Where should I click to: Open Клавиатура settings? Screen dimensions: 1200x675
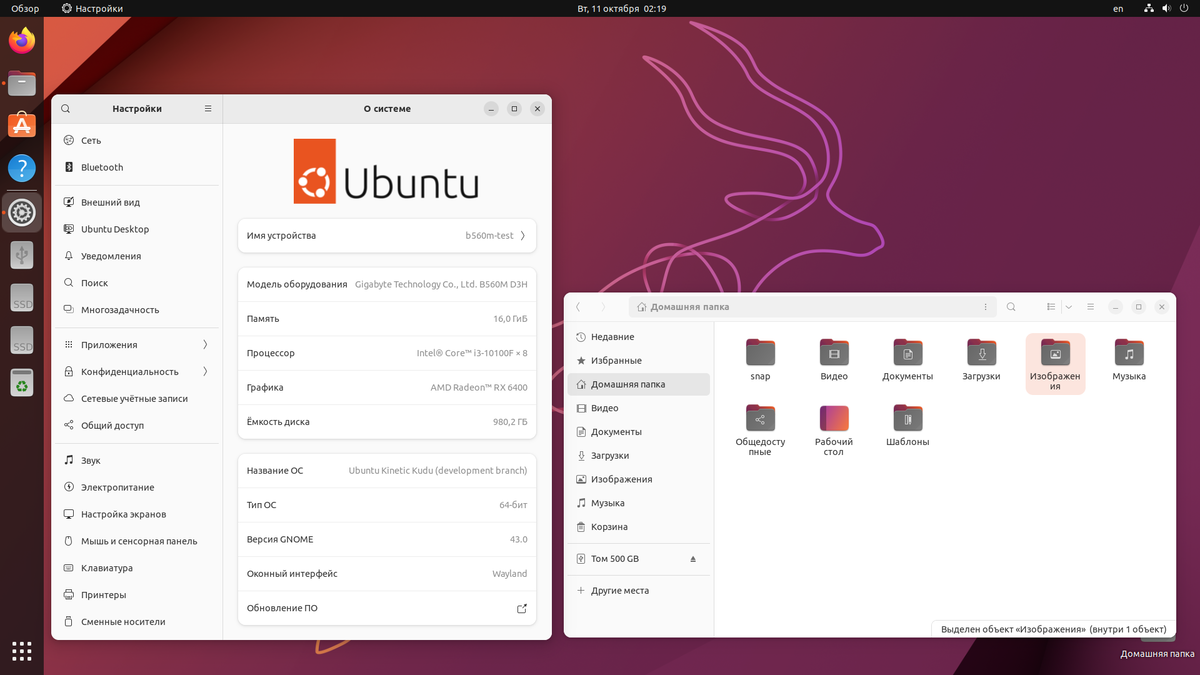tap(137, 568)
